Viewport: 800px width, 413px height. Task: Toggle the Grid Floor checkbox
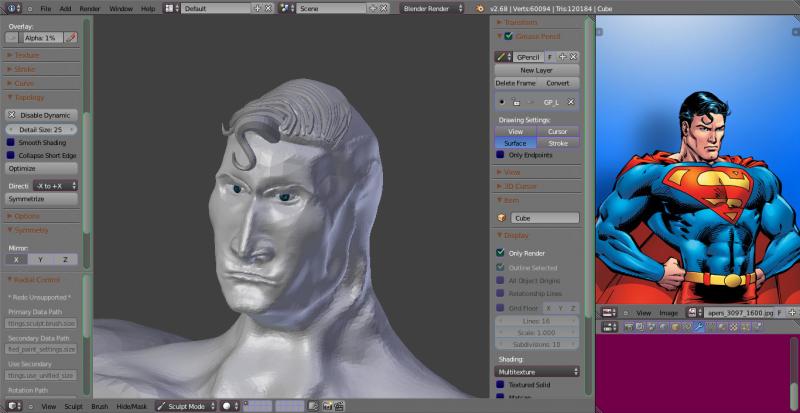(x=501, y=308)
